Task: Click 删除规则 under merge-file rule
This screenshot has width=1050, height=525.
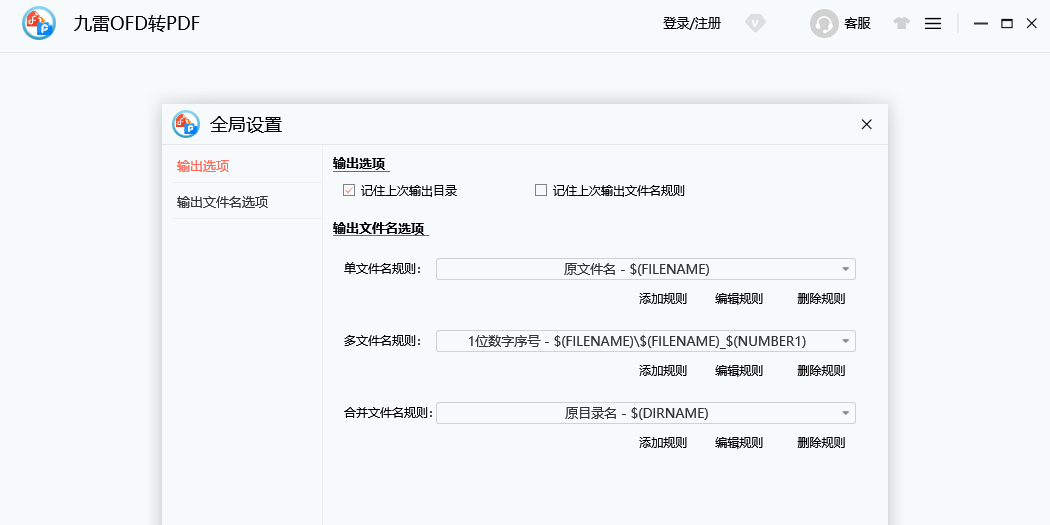Action: tap(821, 443)
